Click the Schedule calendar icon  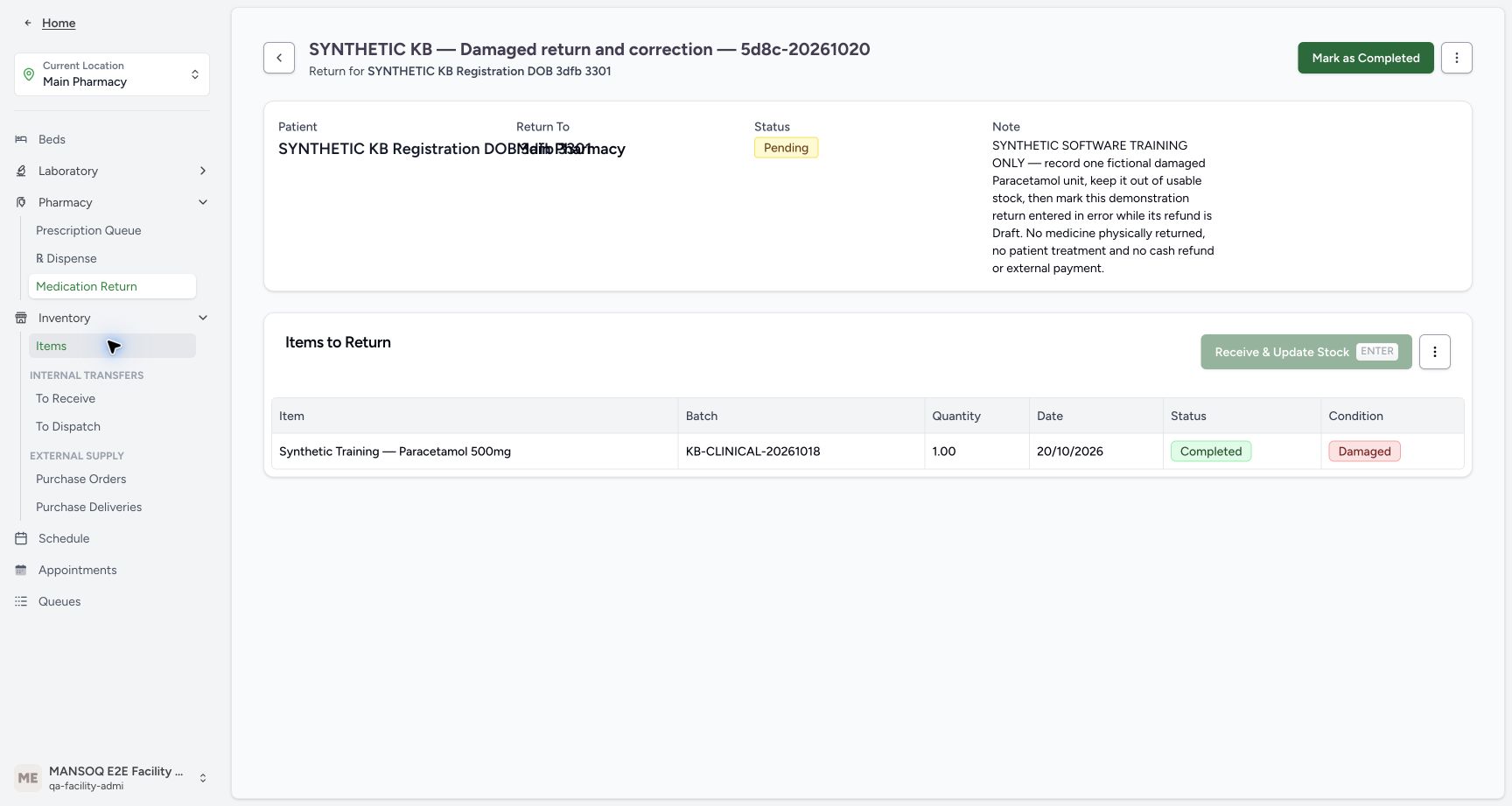click(21, 538)
